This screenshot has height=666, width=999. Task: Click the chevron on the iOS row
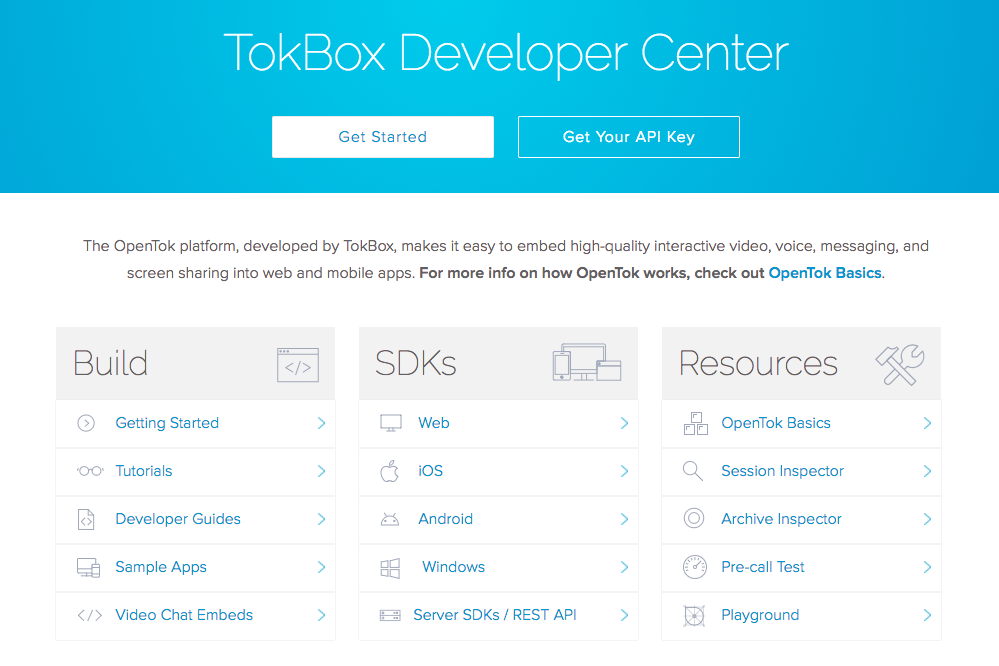click(624, 471)
